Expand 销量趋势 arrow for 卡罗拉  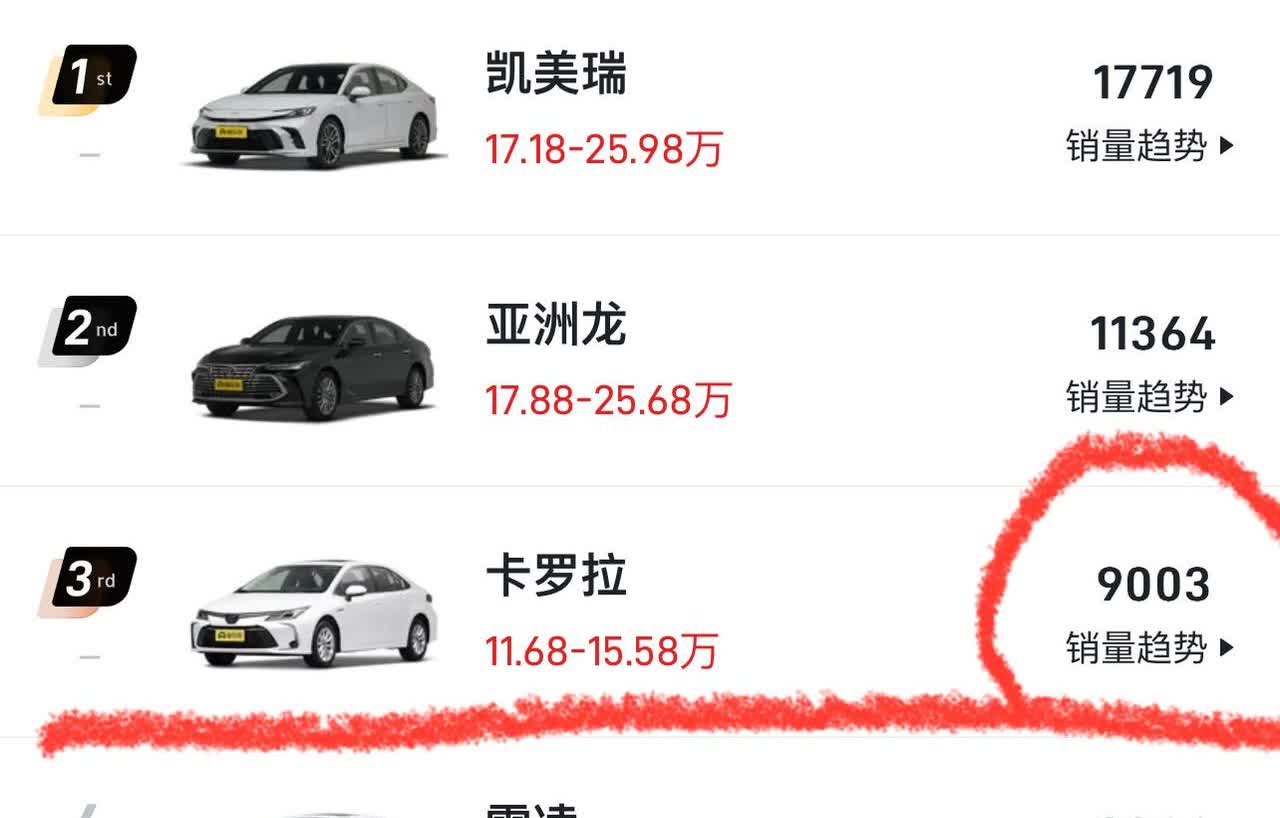[1227, 648]
